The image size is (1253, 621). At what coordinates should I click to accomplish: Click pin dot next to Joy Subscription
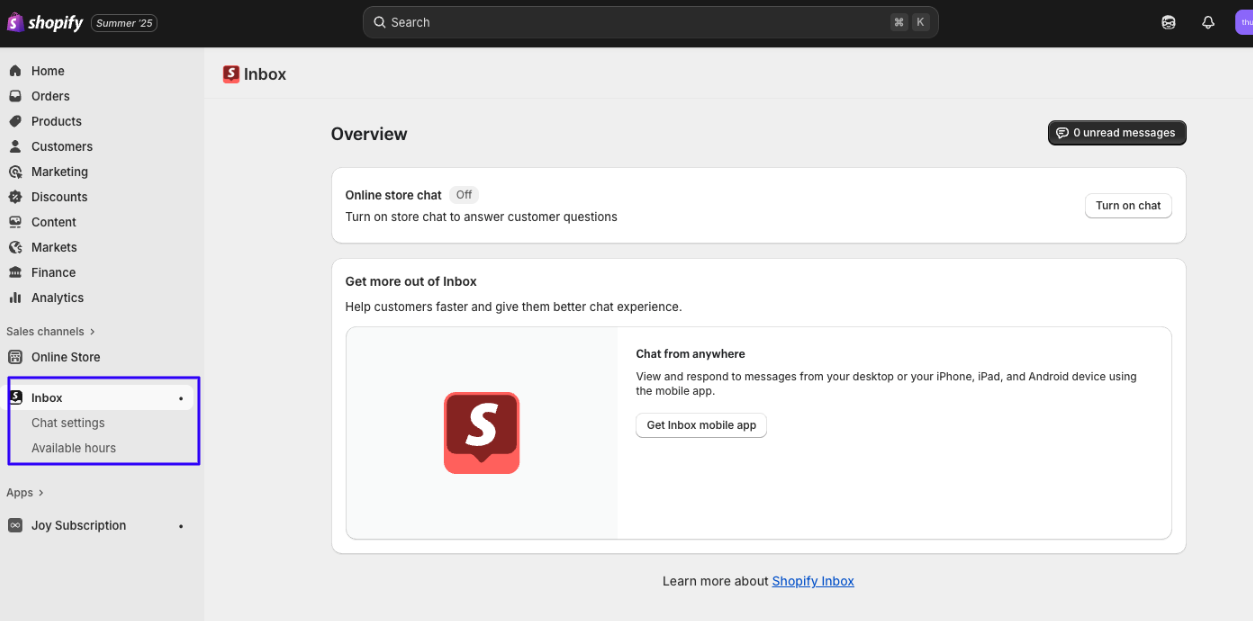(x=181, y=526)
